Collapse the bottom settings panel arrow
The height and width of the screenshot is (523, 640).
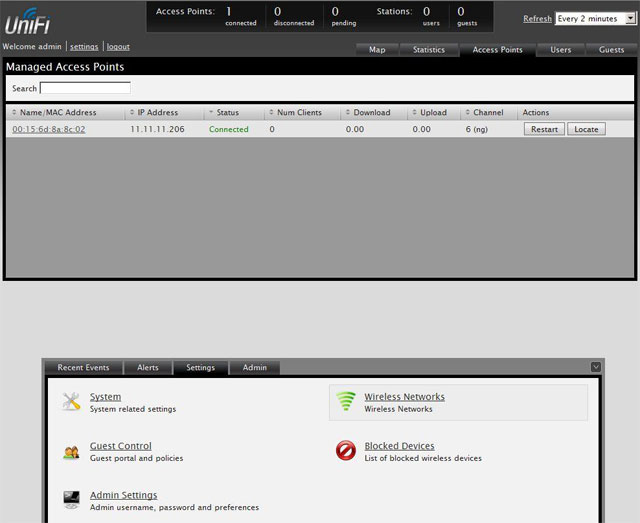(596, 367)
